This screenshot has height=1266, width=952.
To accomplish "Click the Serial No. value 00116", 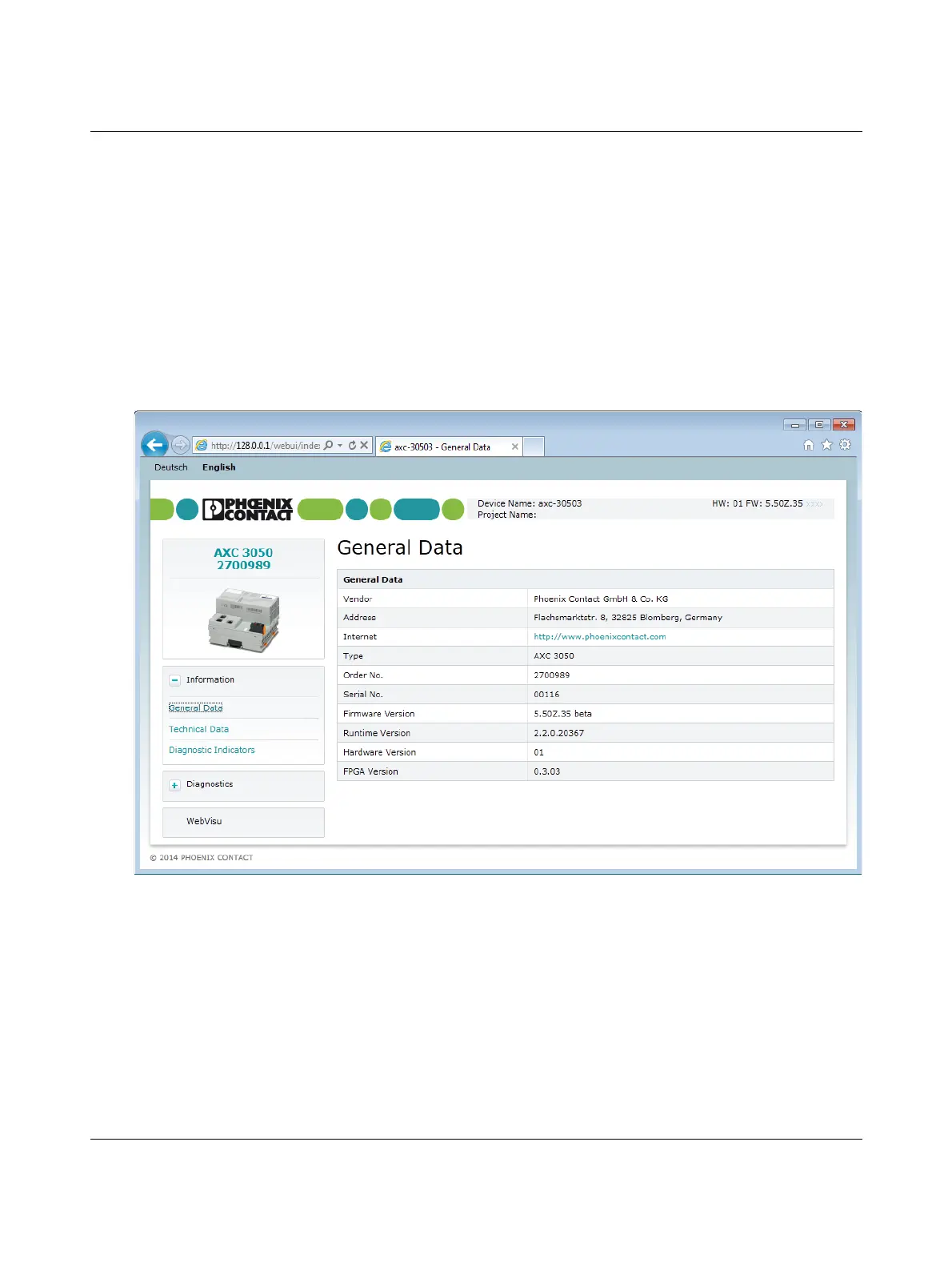I will 546,695.
